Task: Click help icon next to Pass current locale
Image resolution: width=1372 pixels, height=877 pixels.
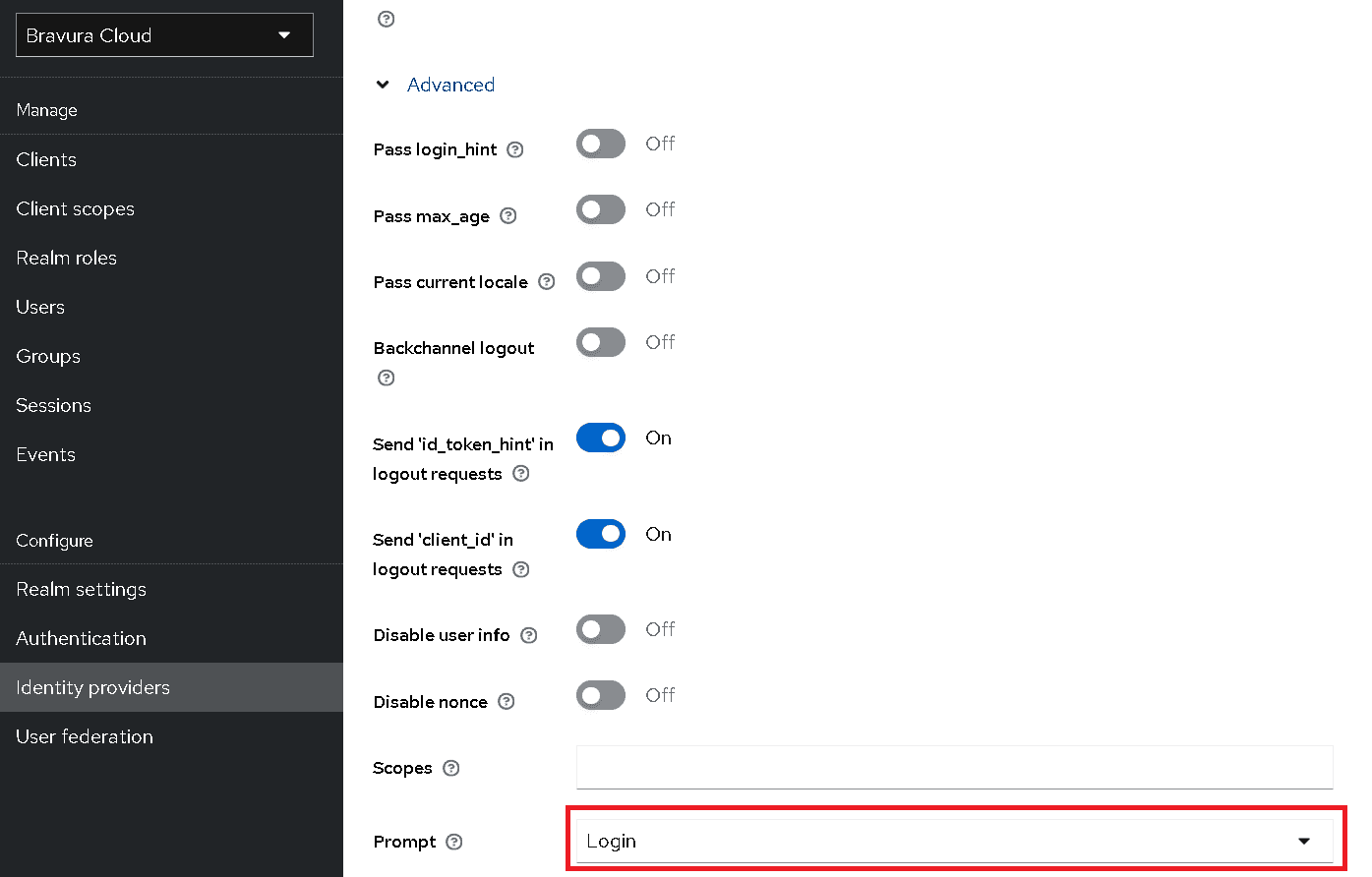Action: point(547,282)
